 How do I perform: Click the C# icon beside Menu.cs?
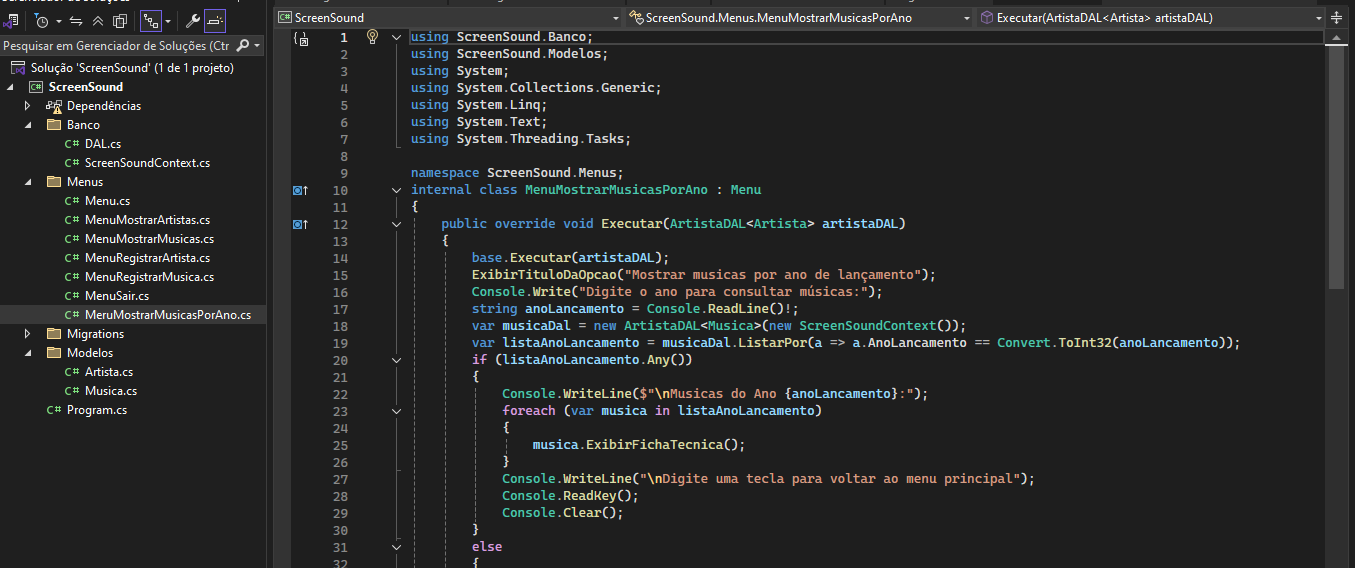coord(72,201)
